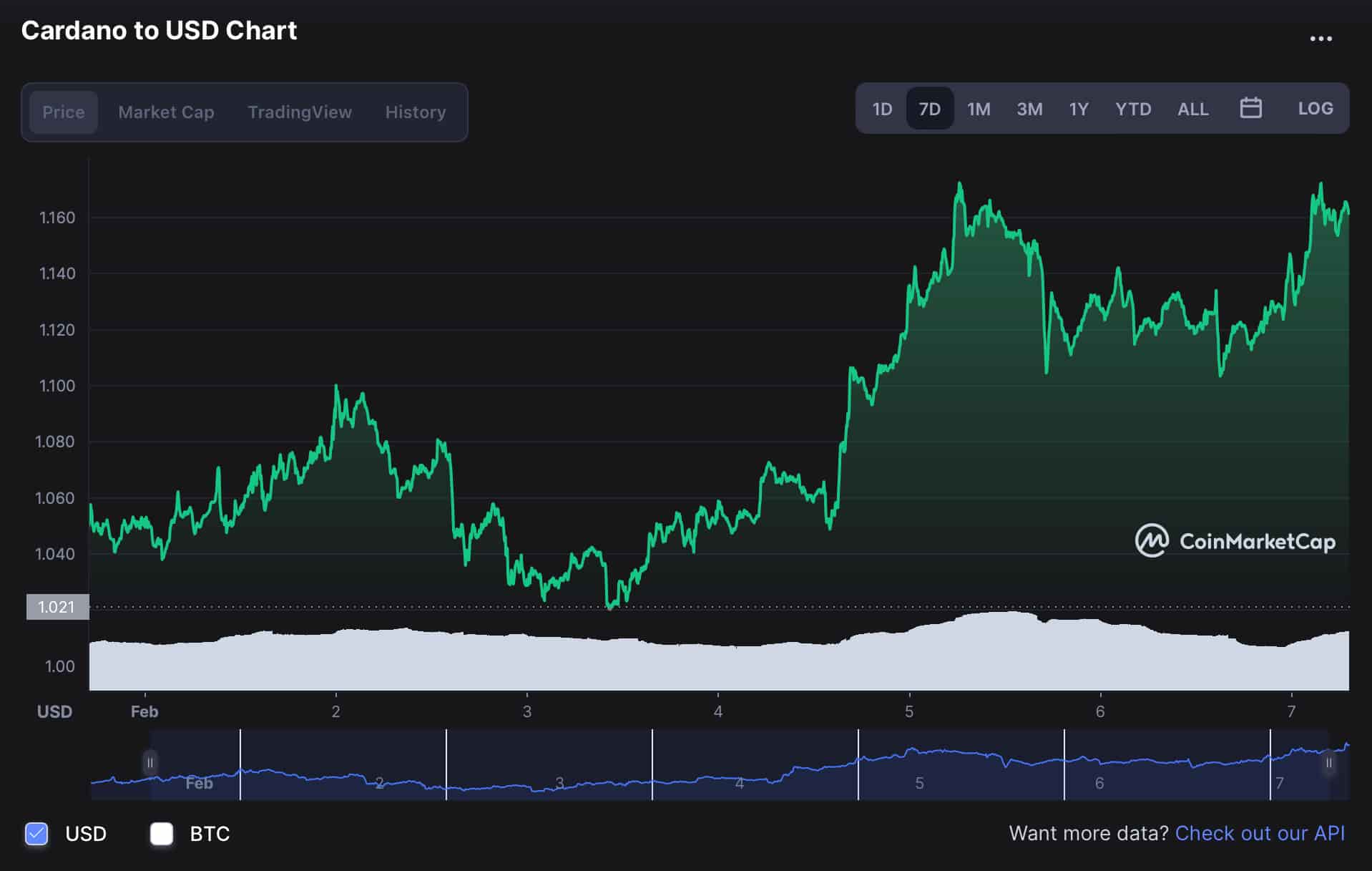This screenshot has width=1372, height=871.
Task: Open the TradingView tab
Action: 300,112
